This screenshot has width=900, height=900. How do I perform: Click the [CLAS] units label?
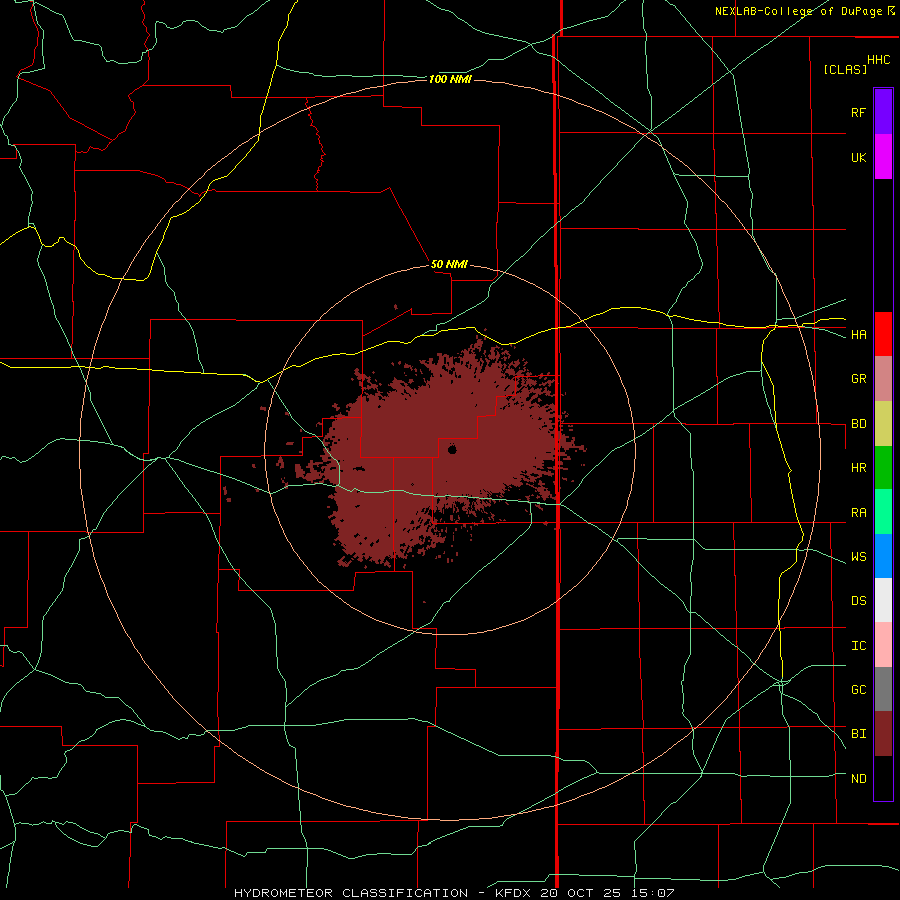pos(845,69)
